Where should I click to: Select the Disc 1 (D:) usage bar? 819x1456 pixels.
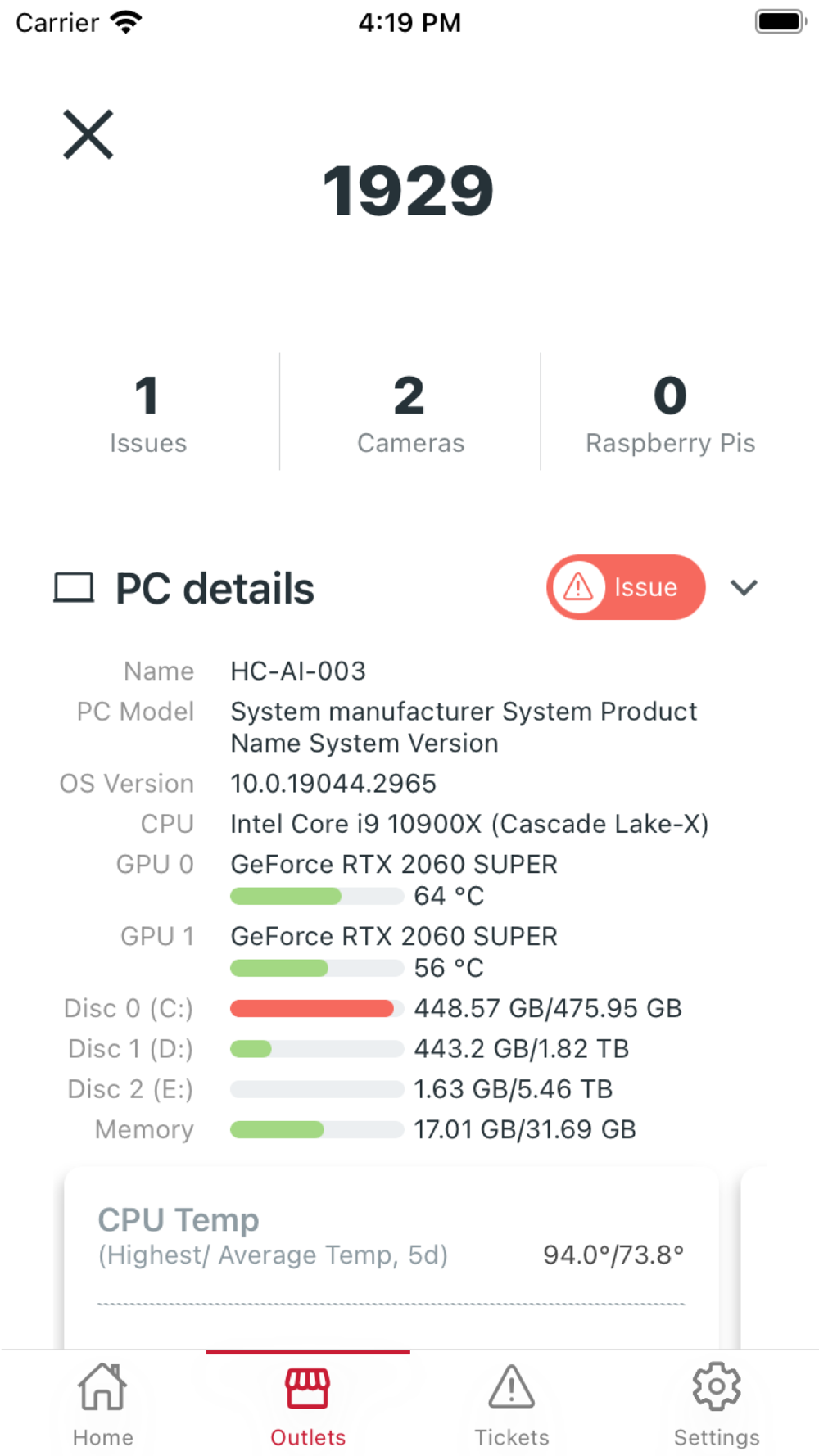point(317,1049)
